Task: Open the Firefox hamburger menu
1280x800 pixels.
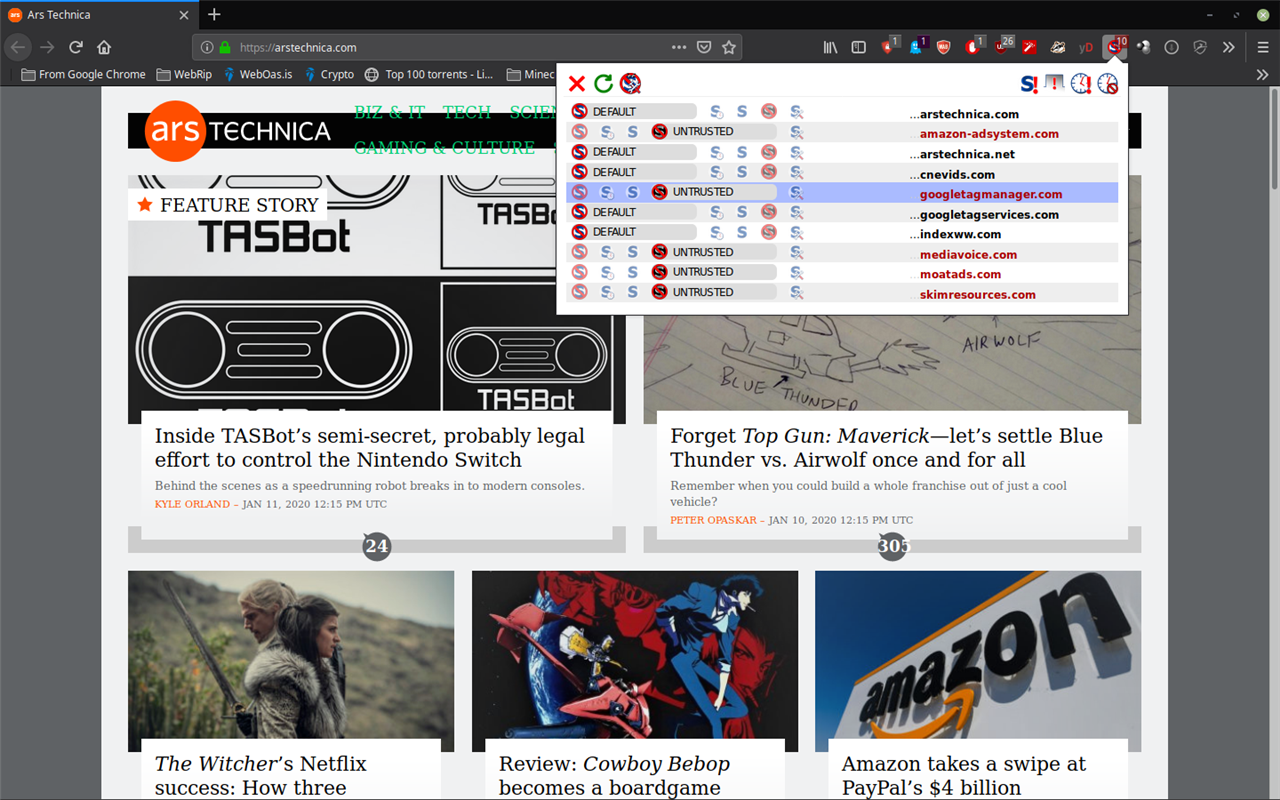Action: point(1263,47)
